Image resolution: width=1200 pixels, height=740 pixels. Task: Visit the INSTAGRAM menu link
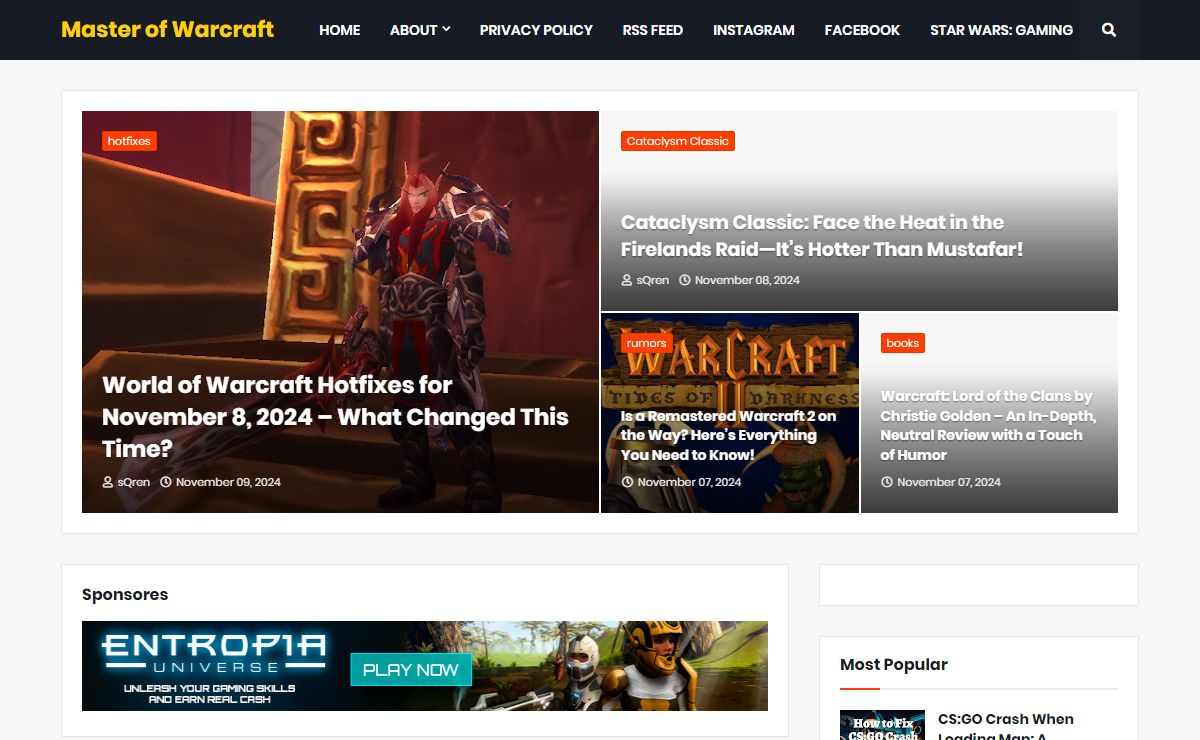pyautogui.click(x=754, y=30)
